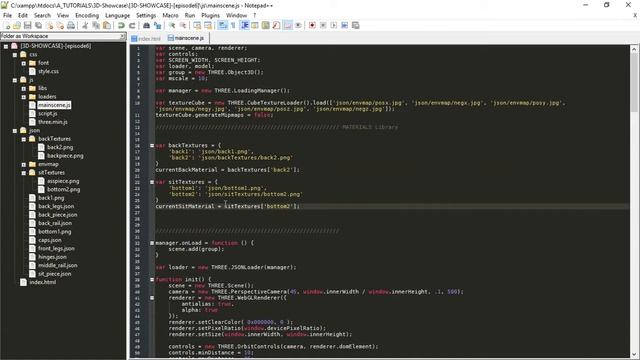Create a new document with New icon
Image resolution: width=640 pixels, height=360 pixels.
point(7,25)
